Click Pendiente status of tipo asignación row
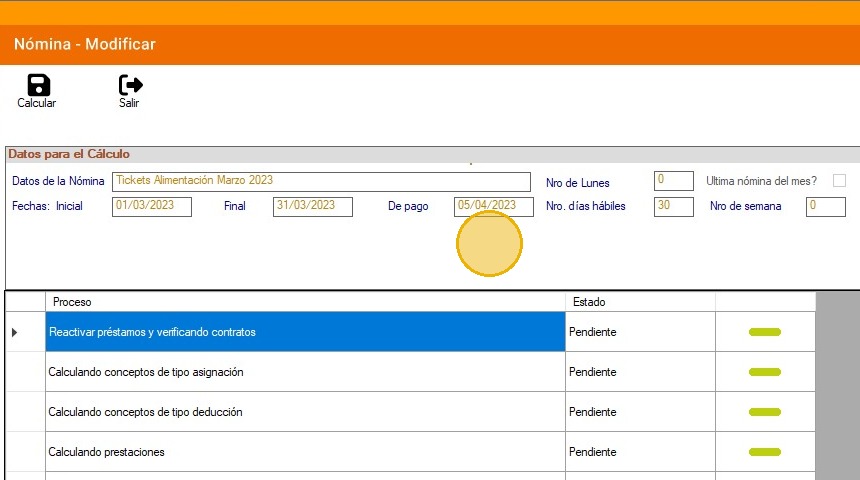This screenshot has height=480, width=860. 593,372
